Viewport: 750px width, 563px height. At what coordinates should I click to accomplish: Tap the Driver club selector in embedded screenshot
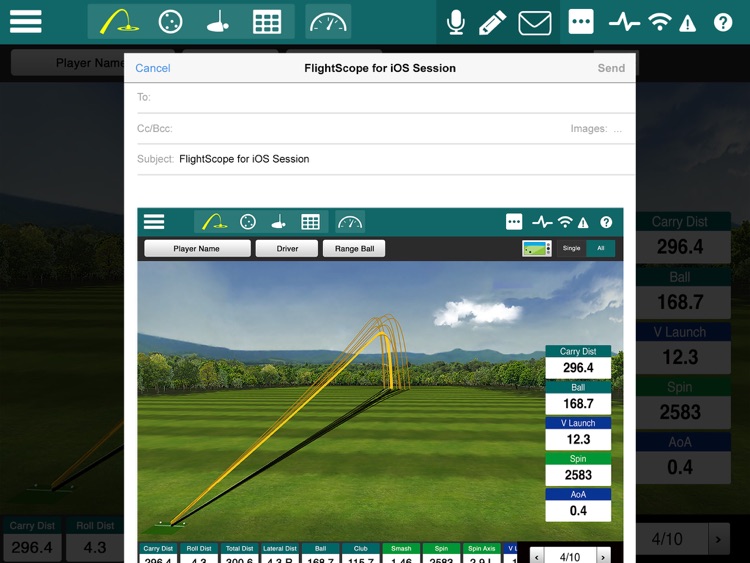(x=287, y=249)
